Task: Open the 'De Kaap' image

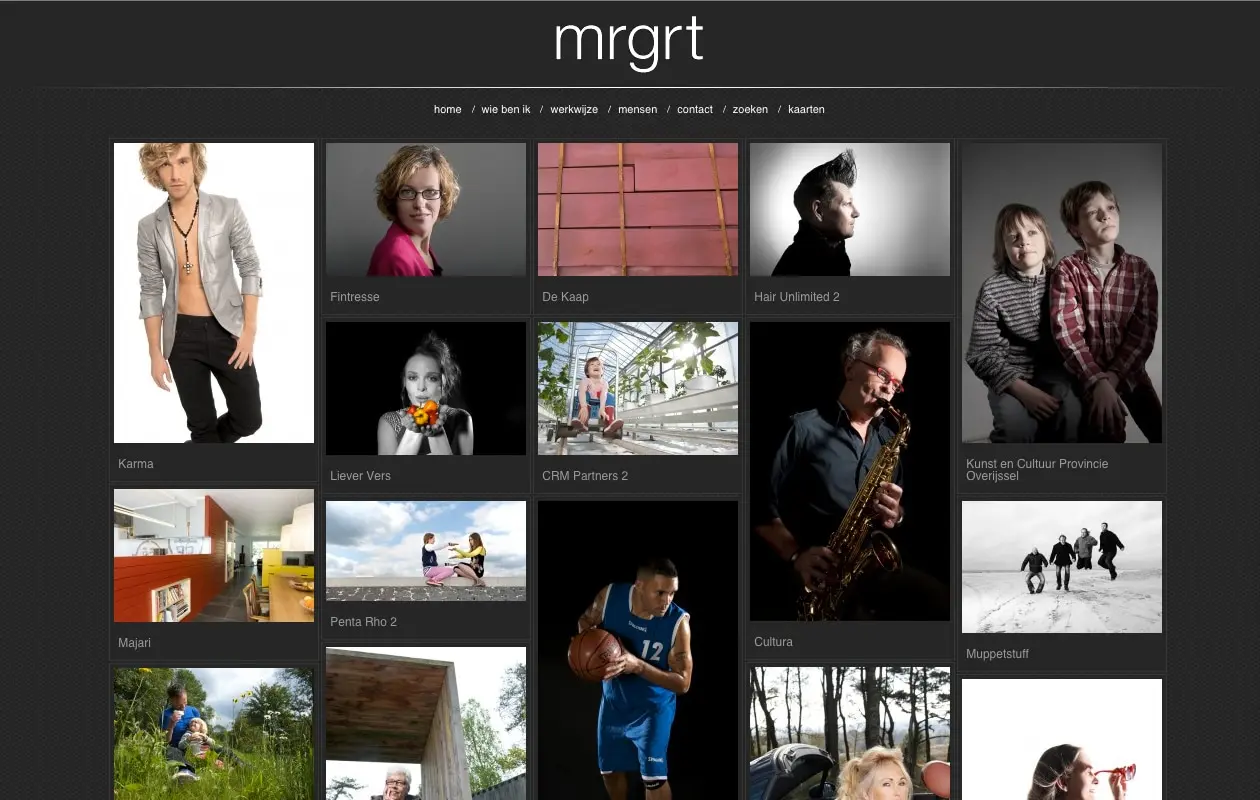Action: pyautogui.click(x=637, y=209)
